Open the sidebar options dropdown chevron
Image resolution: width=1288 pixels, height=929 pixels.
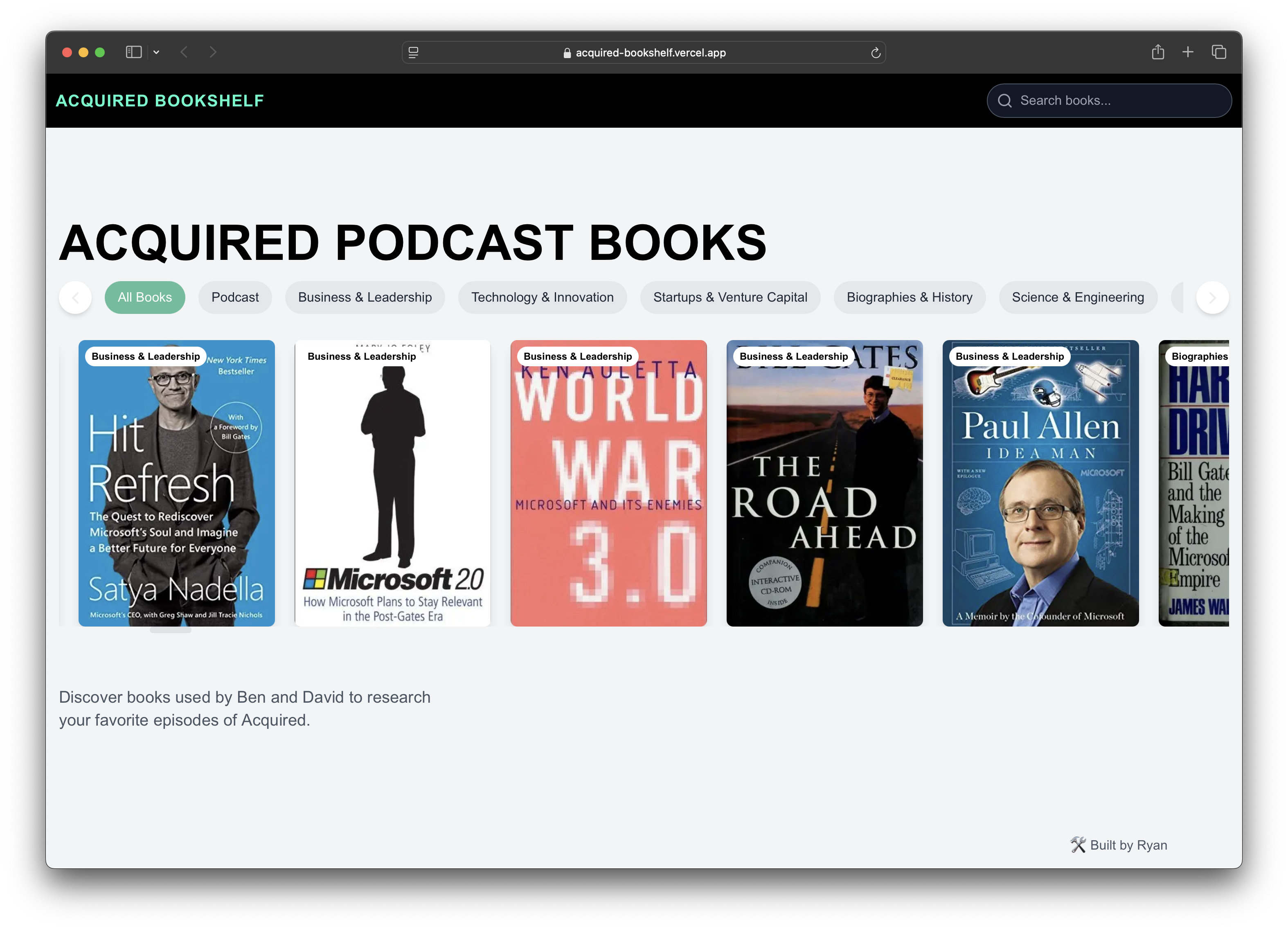point(156,52)
